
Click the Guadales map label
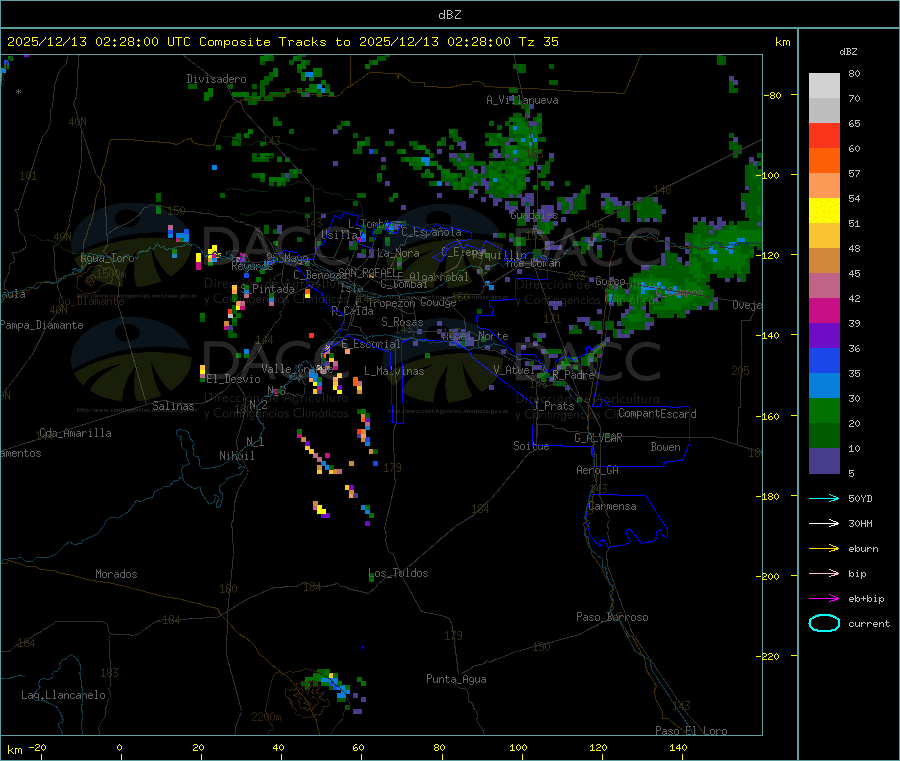pyautogui.click(x=534, y=215)
